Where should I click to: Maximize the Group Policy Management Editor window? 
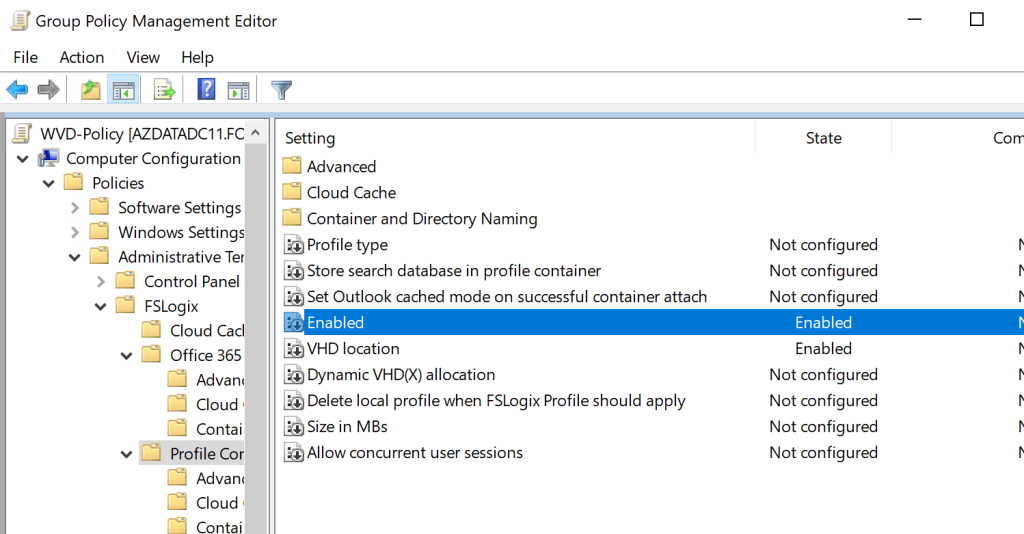pyautogui.click(x=976, y=20)
